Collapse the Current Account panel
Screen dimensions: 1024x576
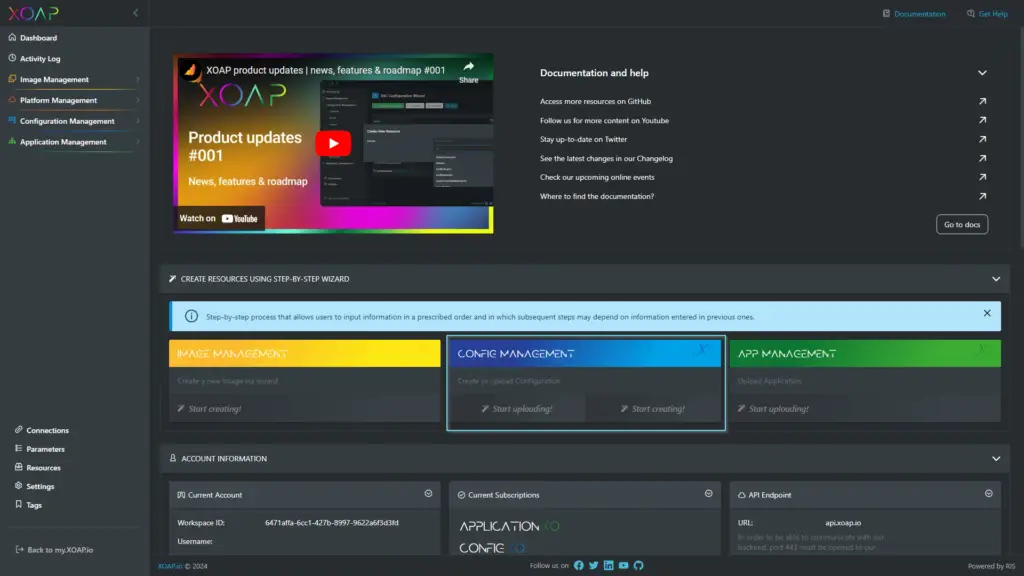pyautogui.click(x=428, y=494)
